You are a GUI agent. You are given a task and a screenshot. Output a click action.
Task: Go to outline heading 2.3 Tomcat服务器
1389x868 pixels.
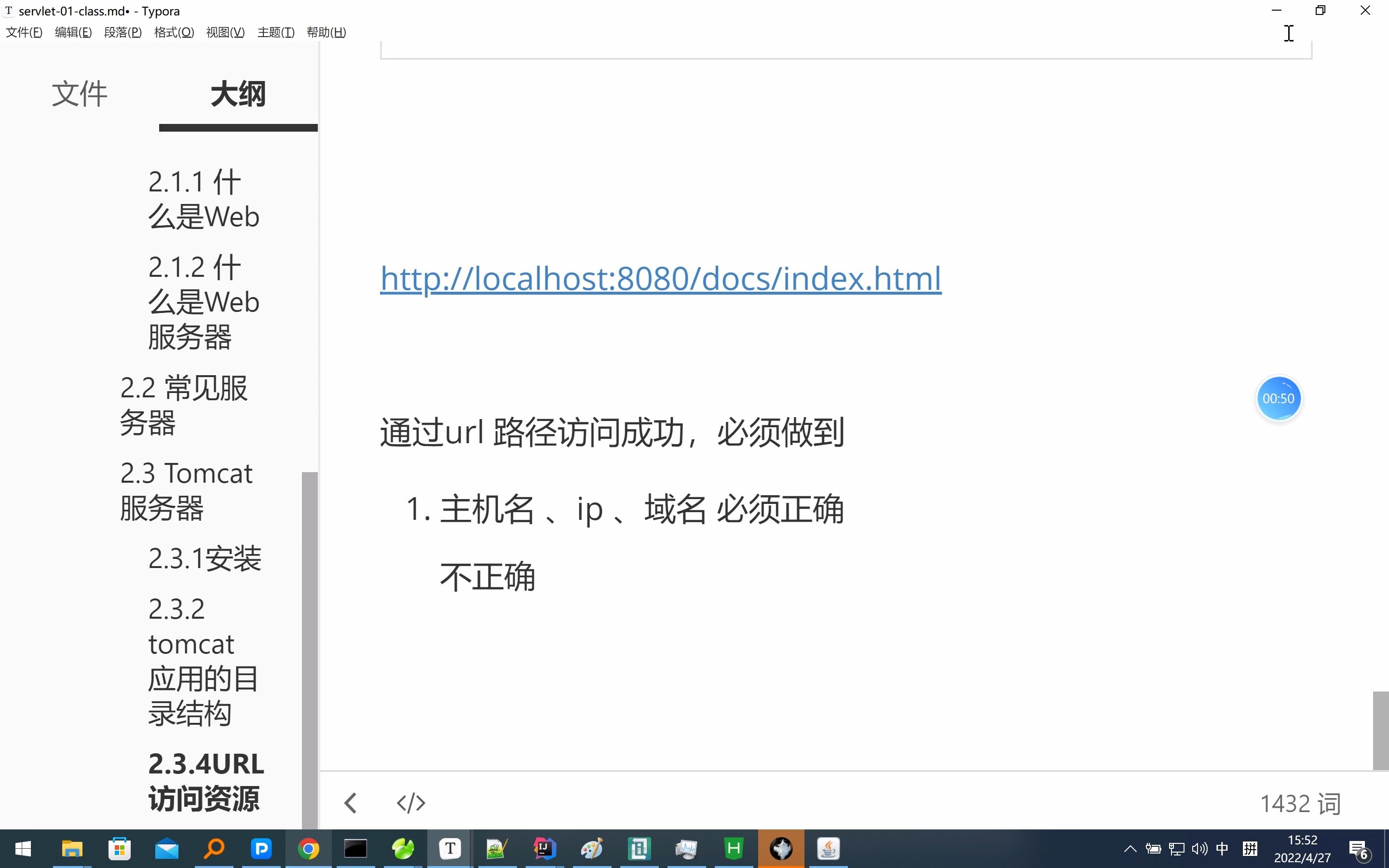coord(187,491)
